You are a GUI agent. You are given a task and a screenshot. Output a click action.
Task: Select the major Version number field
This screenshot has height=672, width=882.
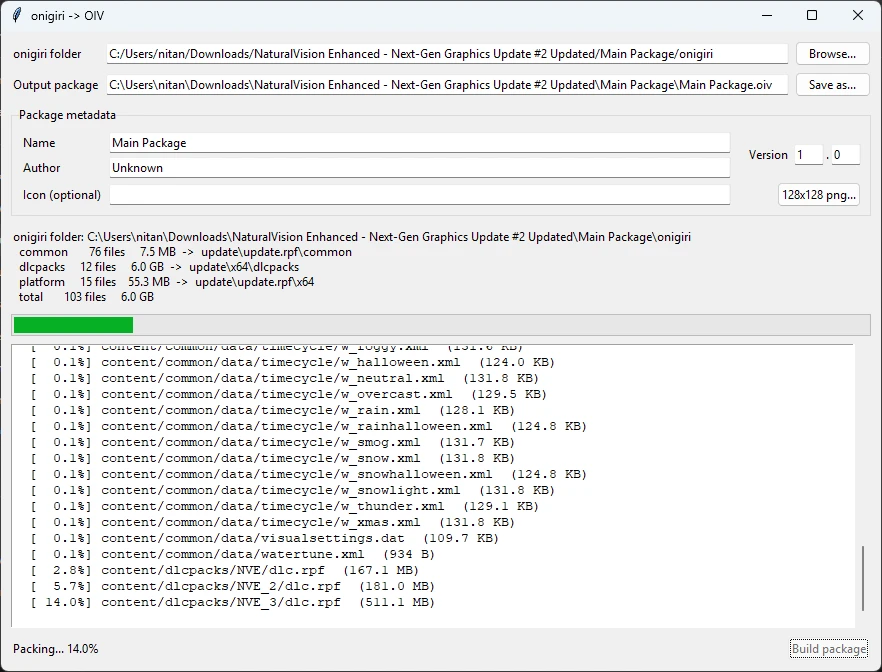(x=808, y=155)
